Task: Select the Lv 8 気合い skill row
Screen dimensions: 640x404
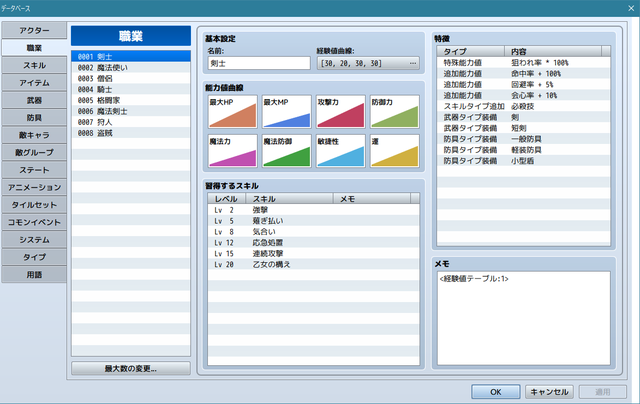Action: (x=313, y=232)
